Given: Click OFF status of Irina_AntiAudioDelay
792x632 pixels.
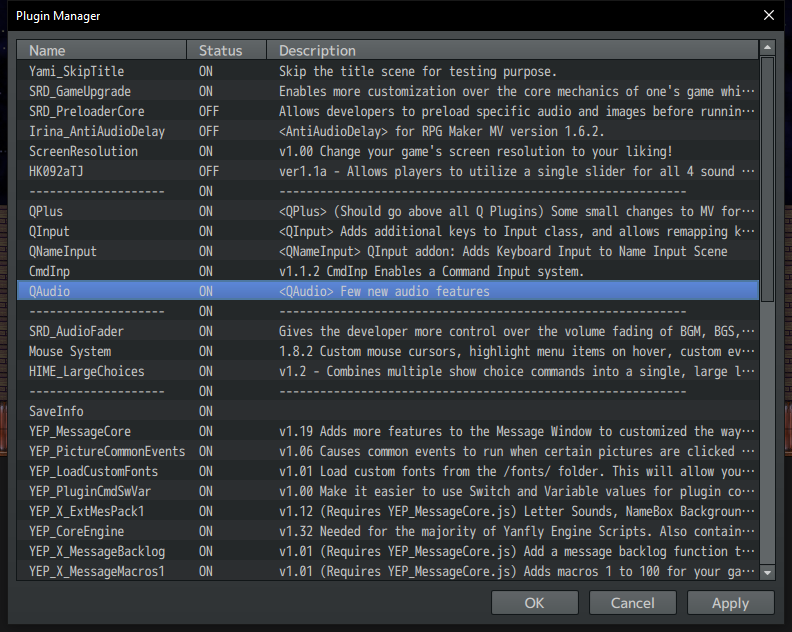Looking at the screenshot, I should click(x=209, y=131).
